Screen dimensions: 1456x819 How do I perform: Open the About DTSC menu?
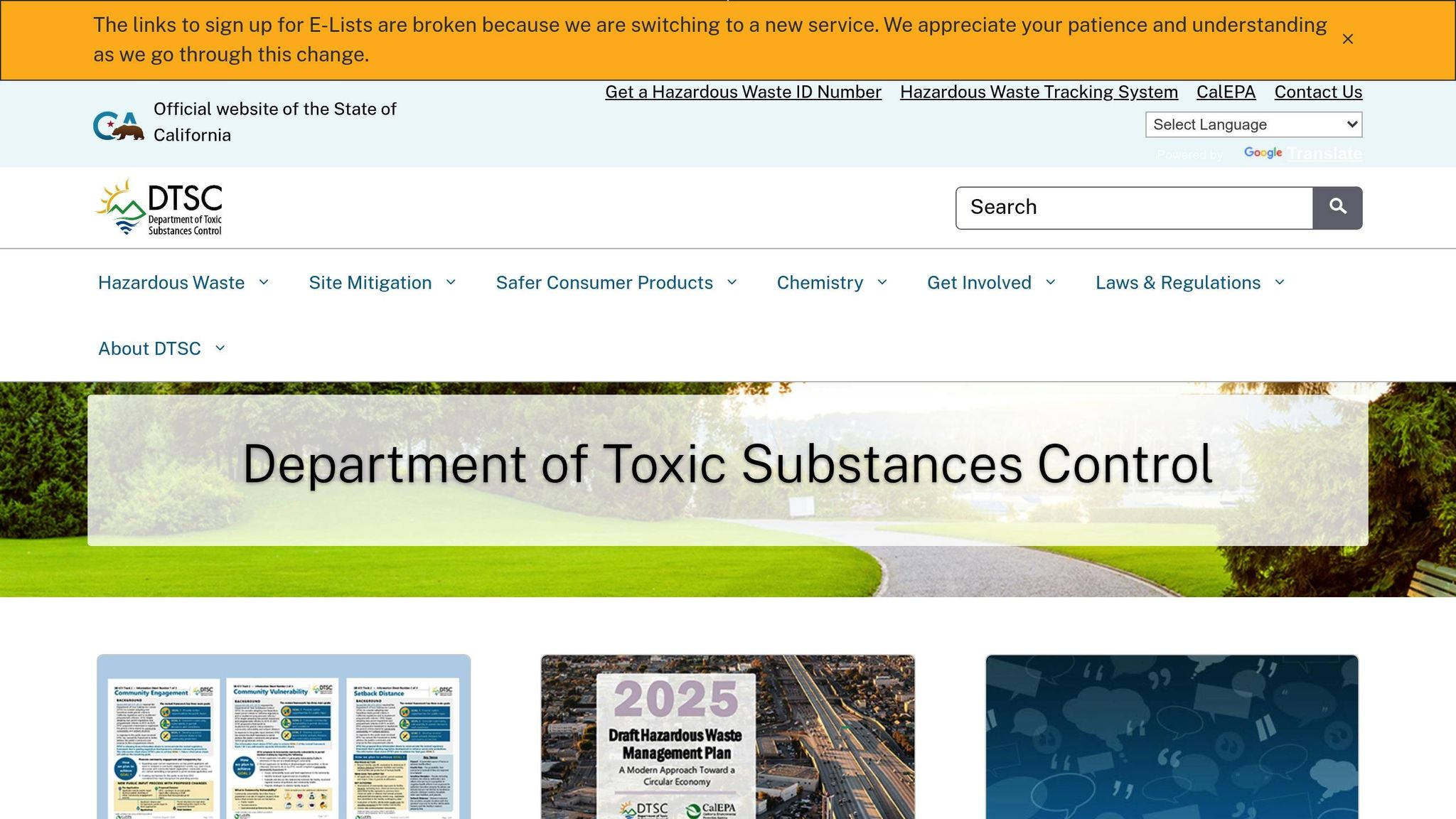coord(149,348)
